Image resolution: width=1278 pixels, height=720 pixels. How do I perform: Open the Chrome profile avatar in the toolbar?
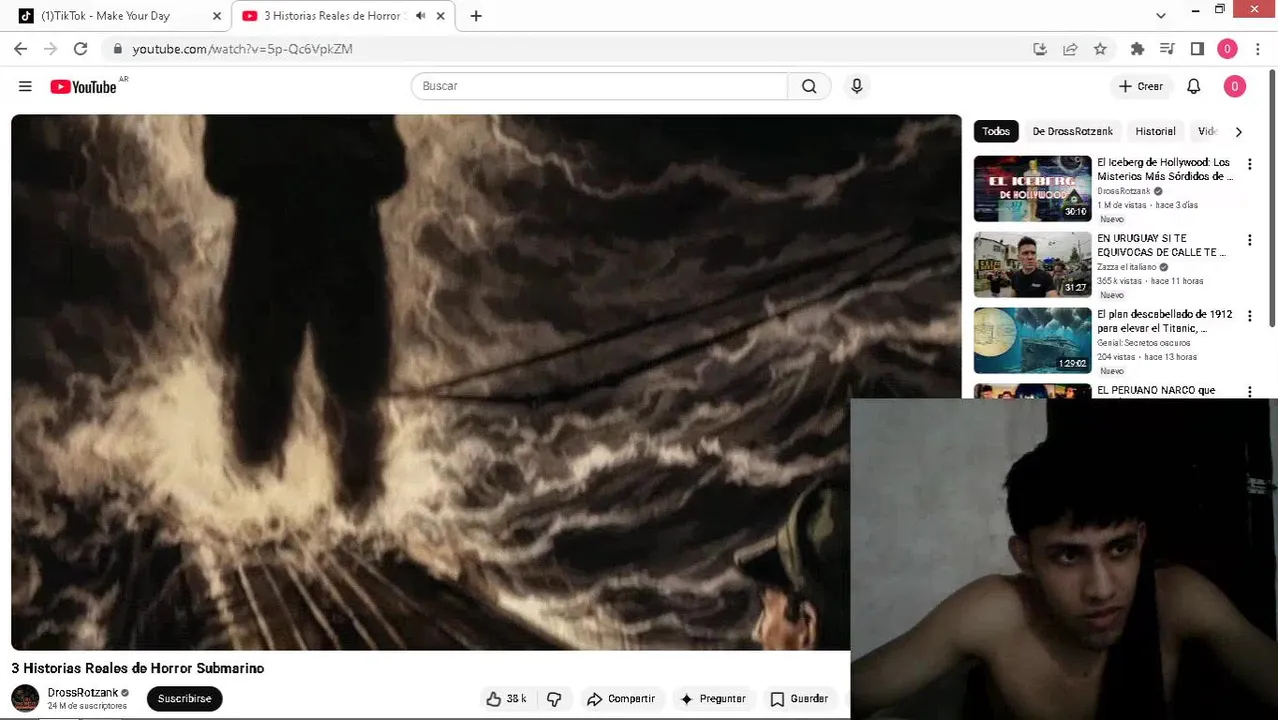click(x=1227, y=49)
